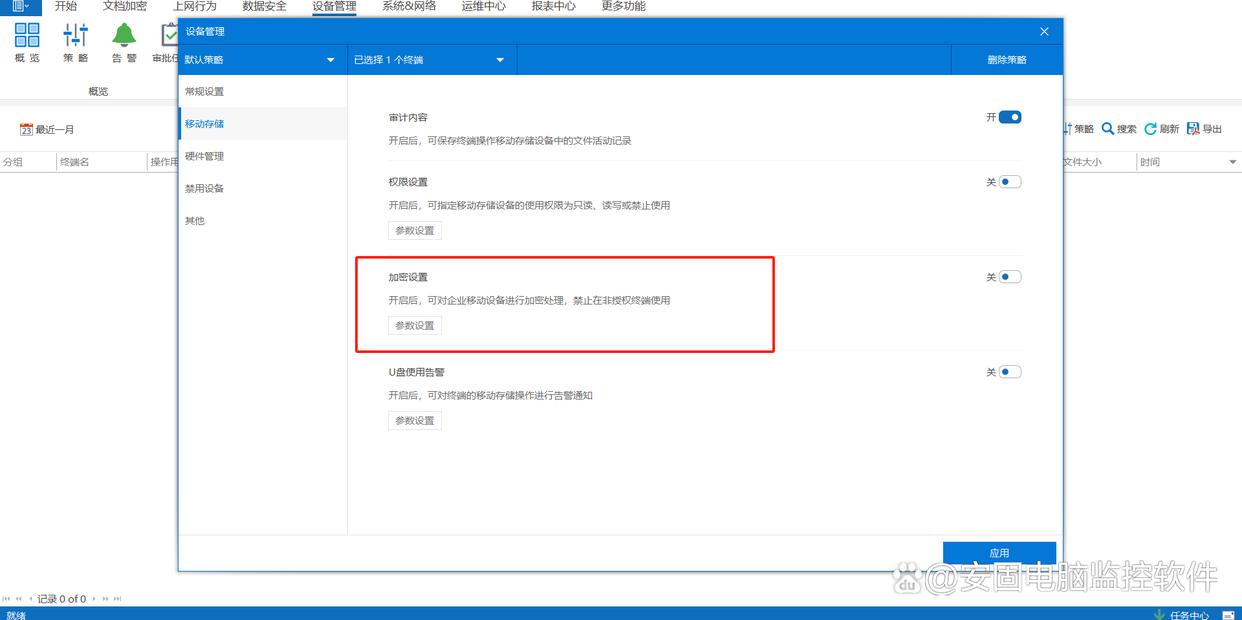1242x620 pixels.
Task: Click 参数设置 under 加密设置
Action: click(414, 325)
